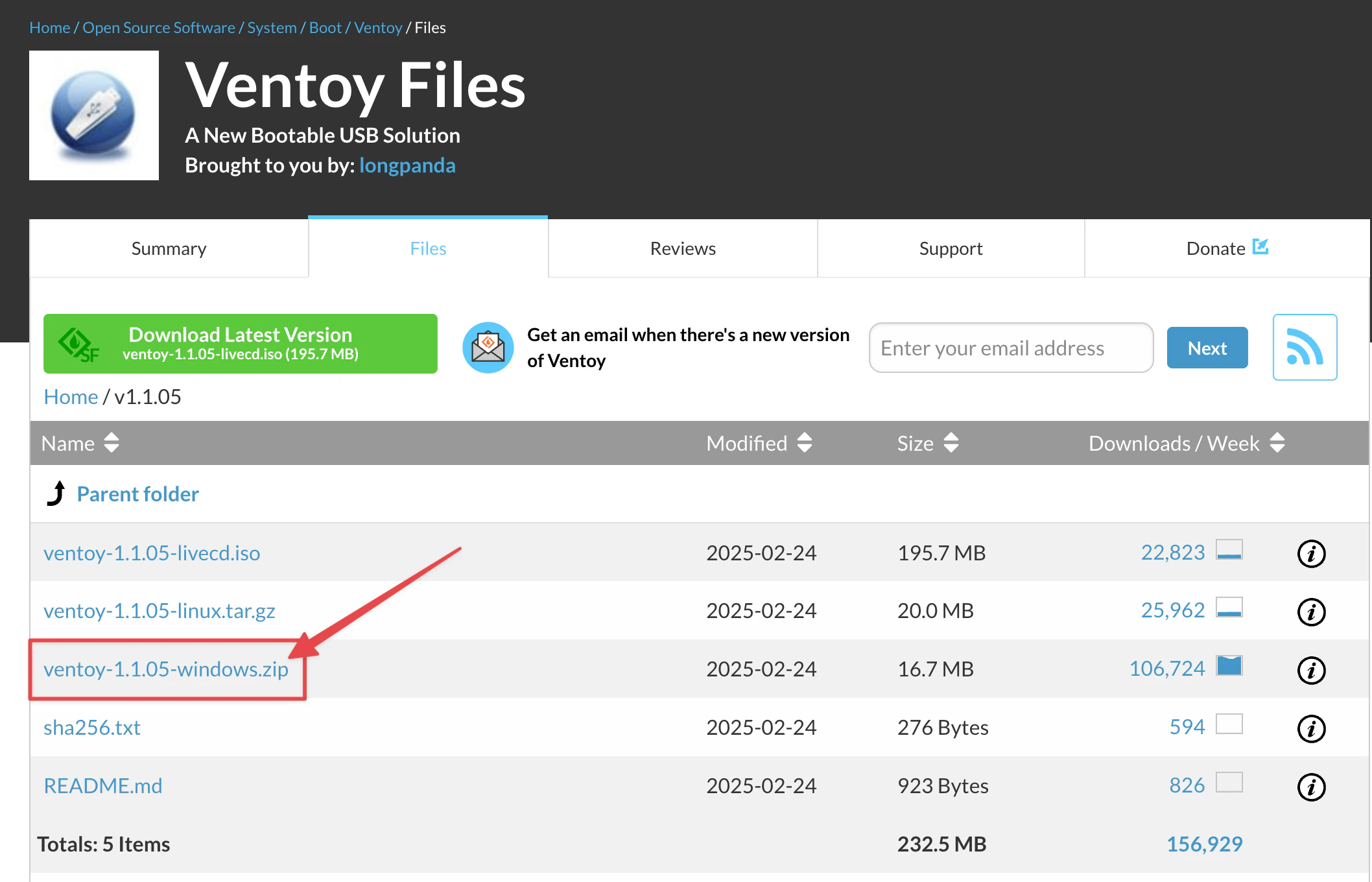
Task: Click downloads chart icon for windows.zip
Action: point(1229,666)
